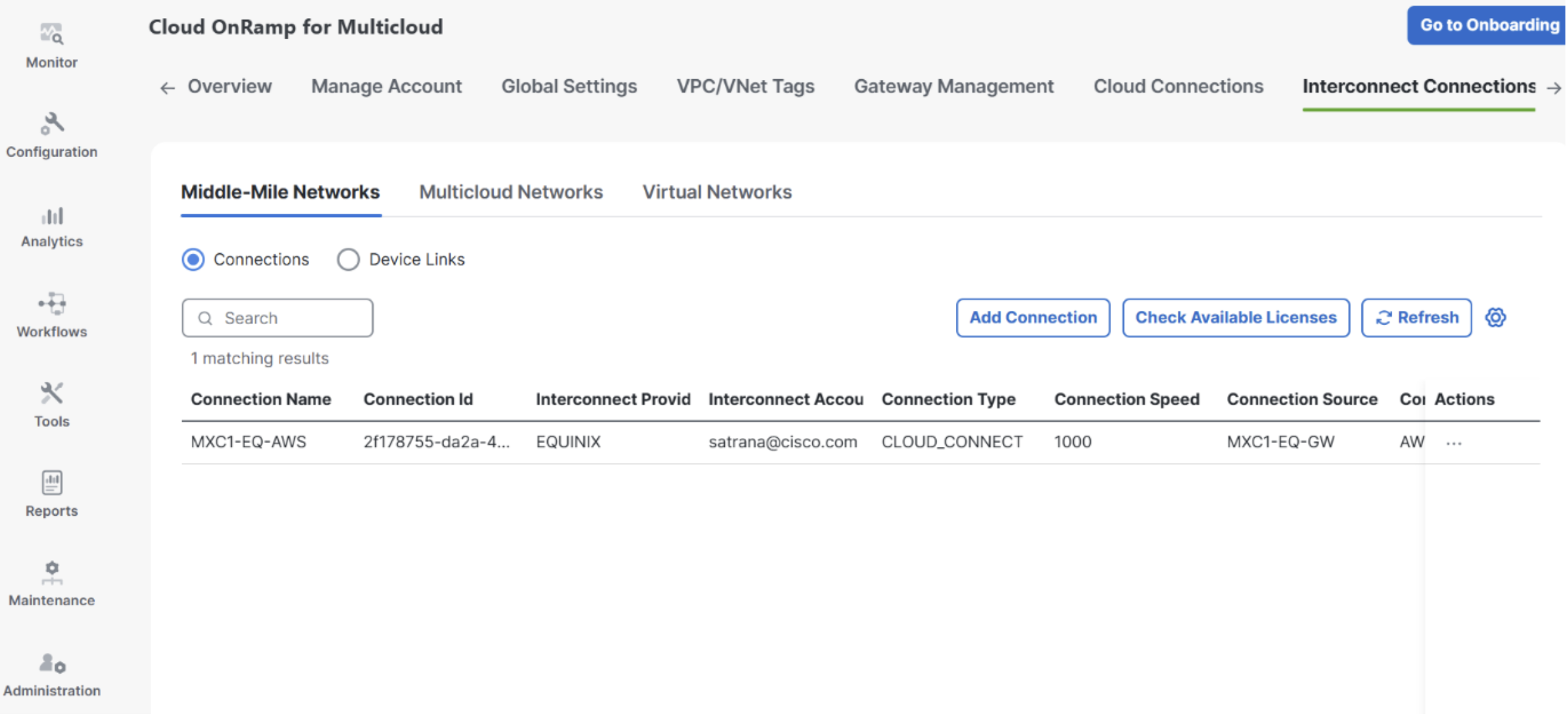The height and width of the screenshot is (716, 1568).
Task: Select the Connections radio button
Action: tap(193, 260)
